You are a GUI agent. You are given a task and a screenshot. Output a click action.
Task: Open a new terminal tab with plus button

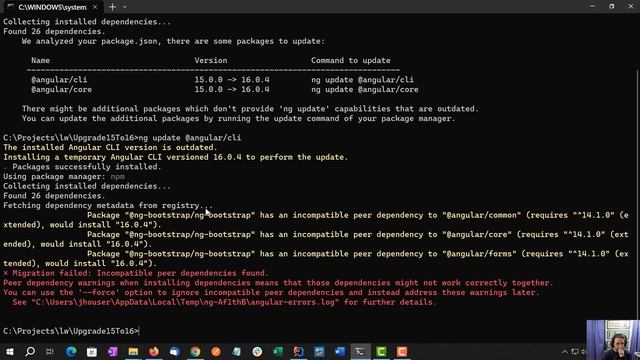(x=112, y=7)
